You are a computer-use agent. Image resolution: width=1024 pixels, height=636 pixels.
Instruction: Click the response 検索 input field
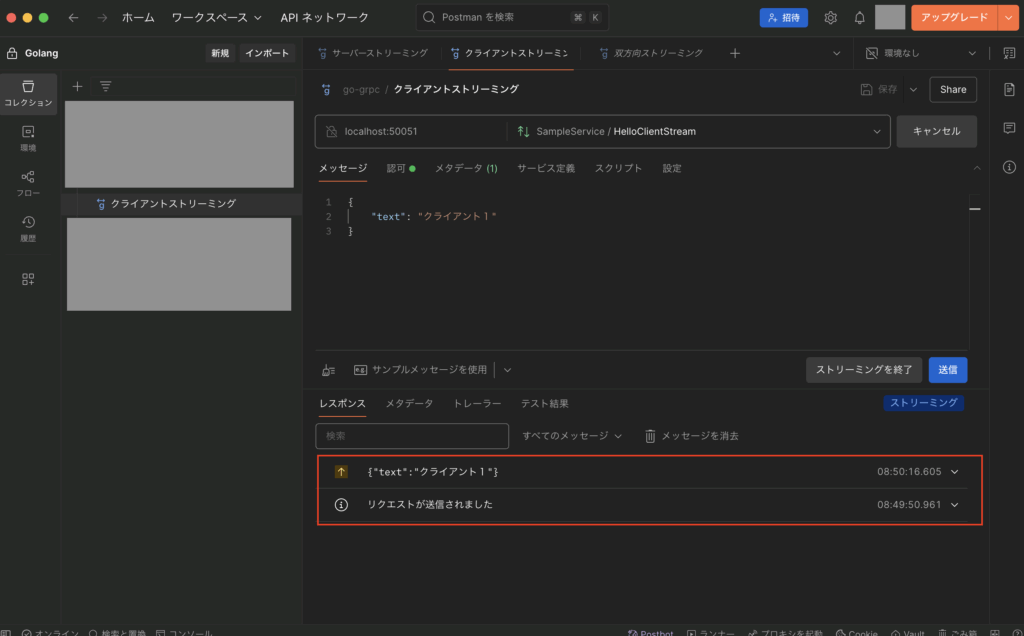click(411, 436)
